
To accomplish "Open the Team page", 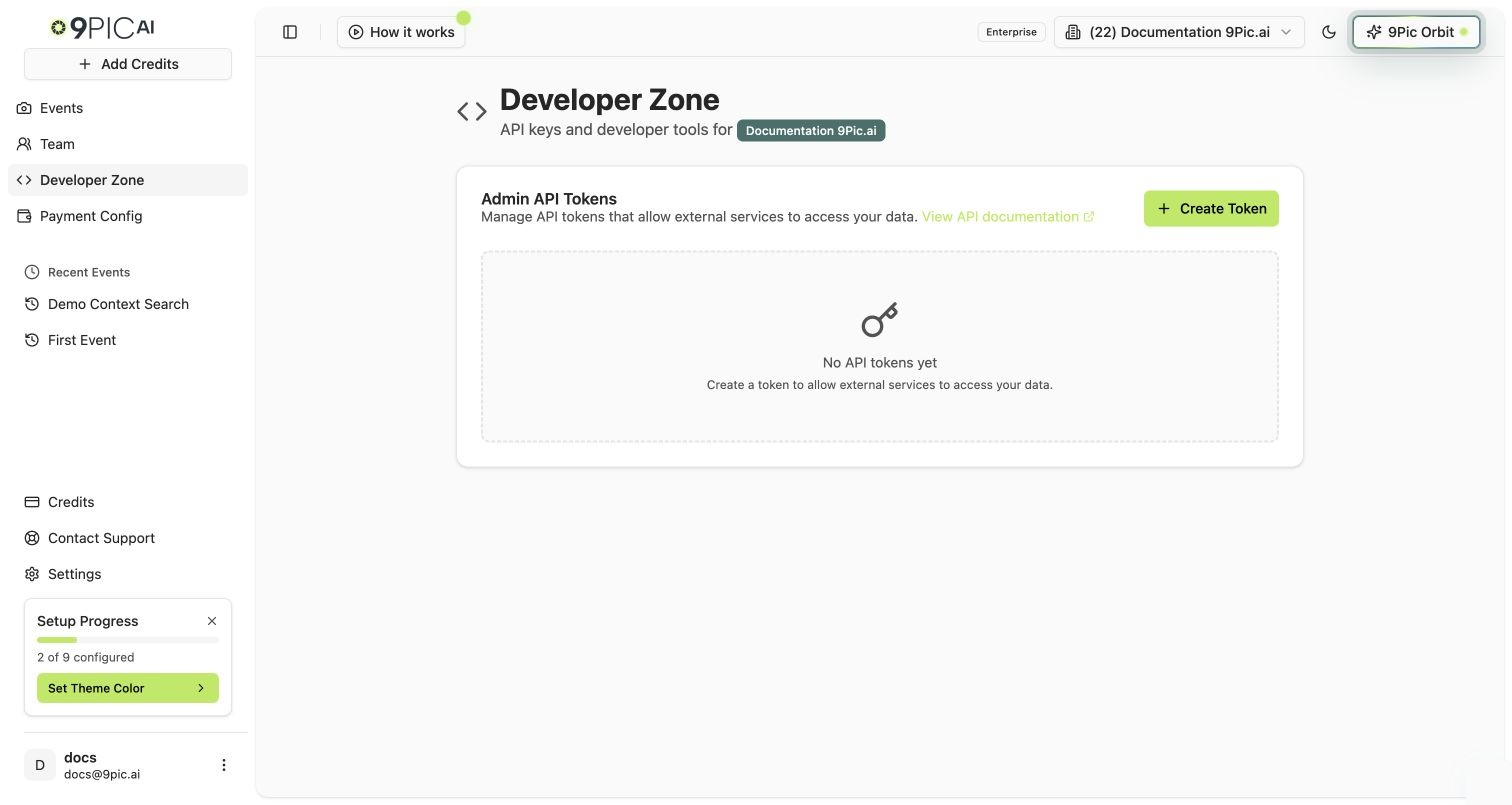I will coord(128,144).
